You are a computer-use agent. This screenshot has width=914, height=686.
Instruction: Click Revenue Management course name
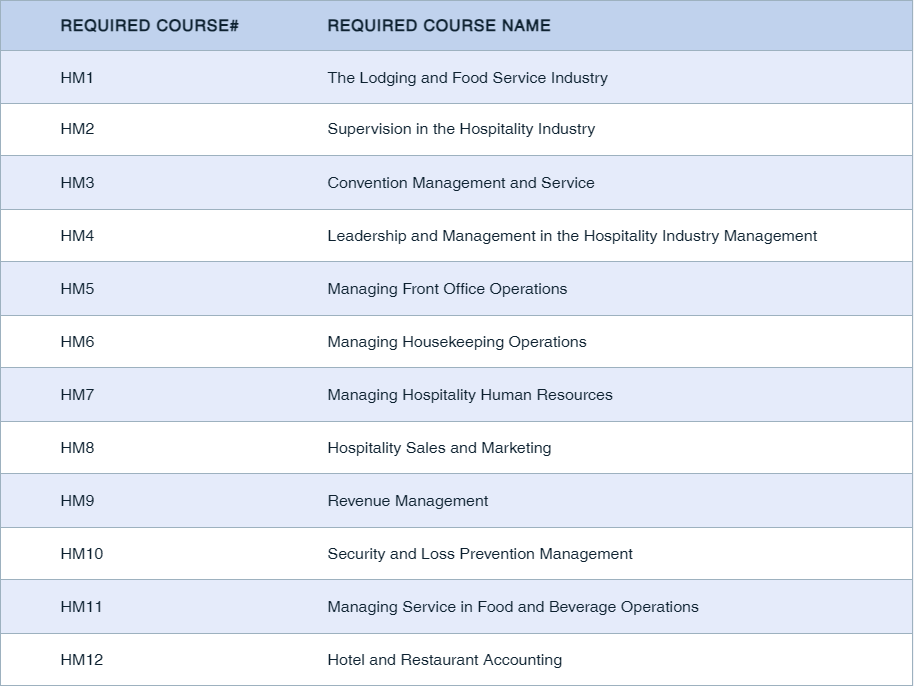408,501
